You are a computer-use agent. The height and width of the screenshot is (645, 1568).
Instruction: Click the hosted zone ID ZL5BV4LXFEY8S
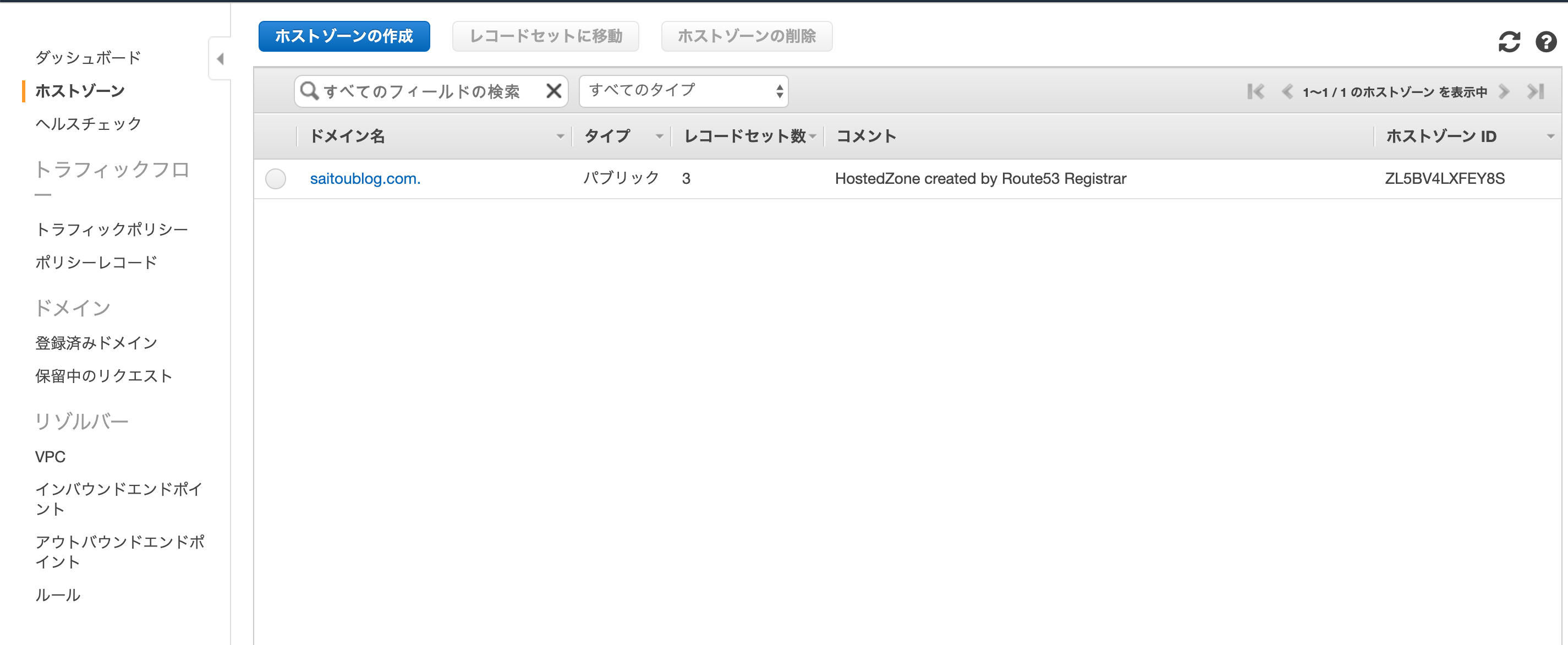point(1444,178)
